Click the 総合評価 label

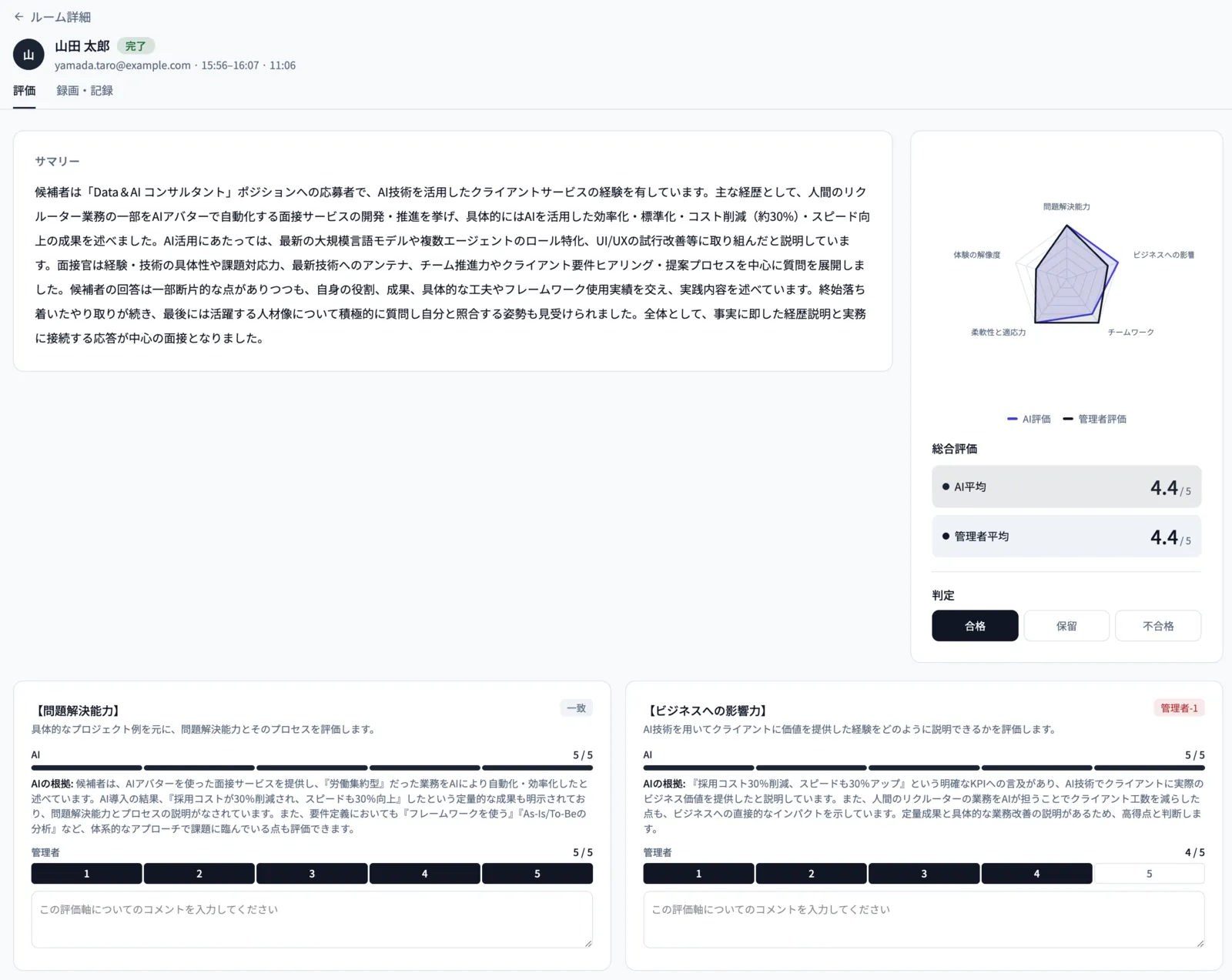click(x=954, y=449)
